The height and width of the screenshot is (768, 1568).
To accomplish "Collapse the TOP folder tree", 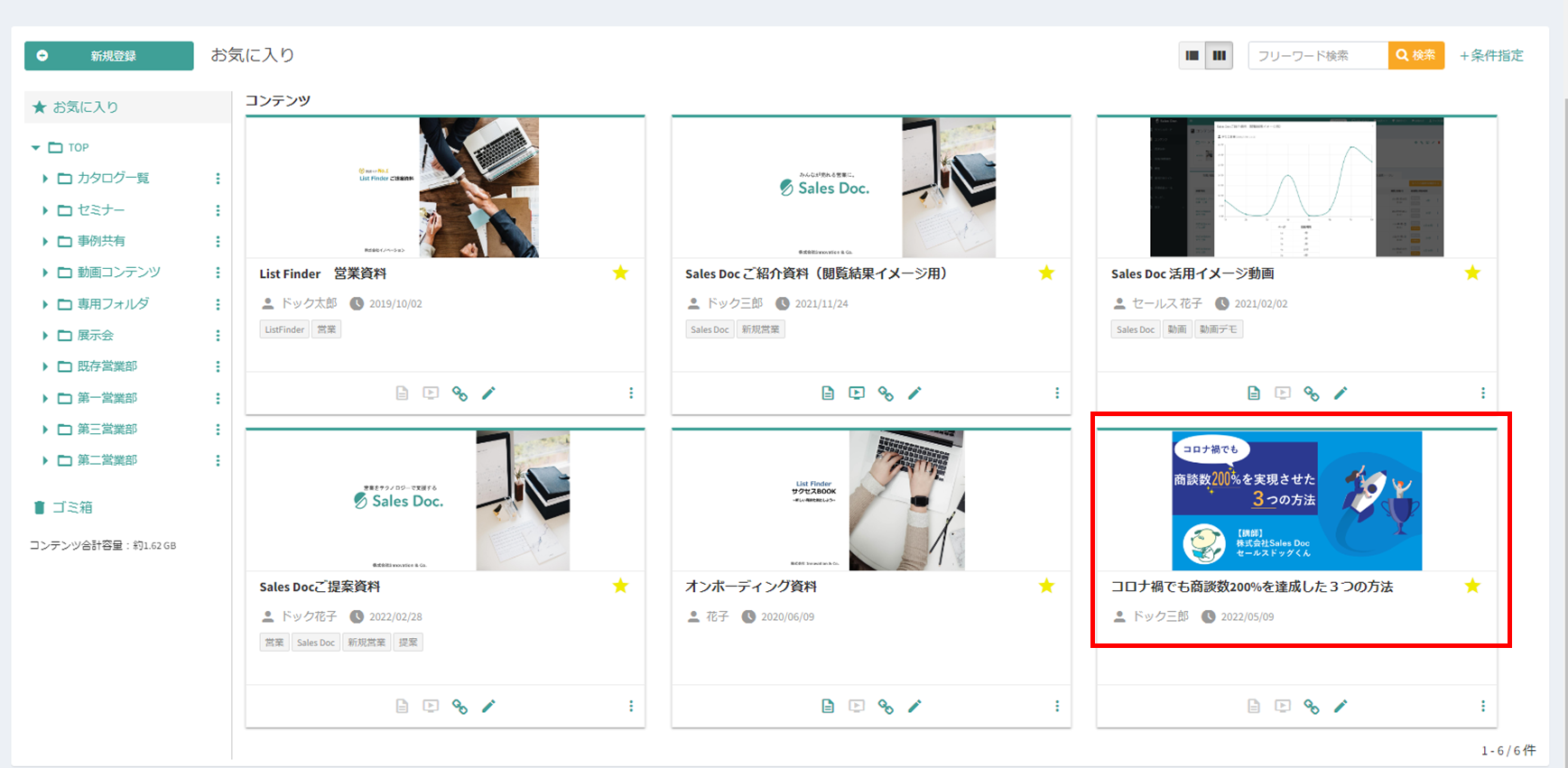I will click(36, 147).
